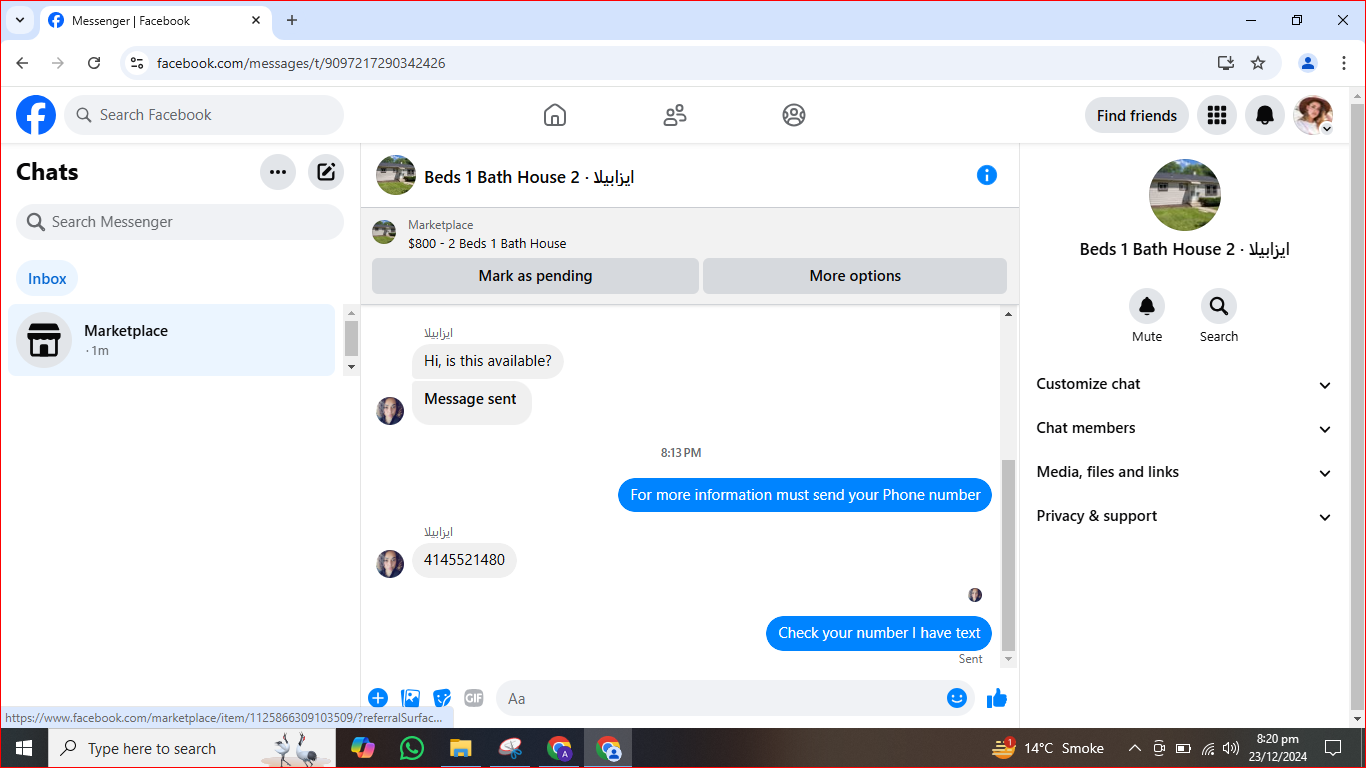Open the Friends icon in top navigation

(675, 115)
